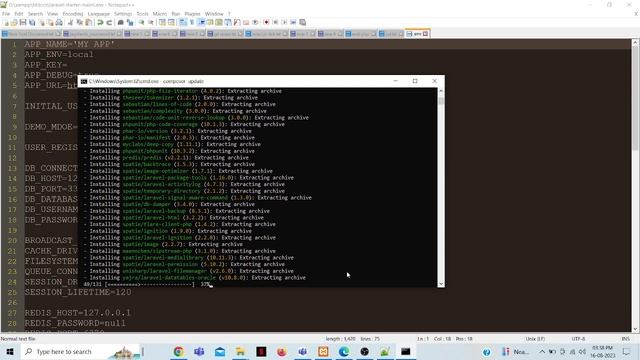The width and height of the screenshot is (640, 360).
Task: Click Run macro multiple times icon
Action: click(x=293, y=22)
